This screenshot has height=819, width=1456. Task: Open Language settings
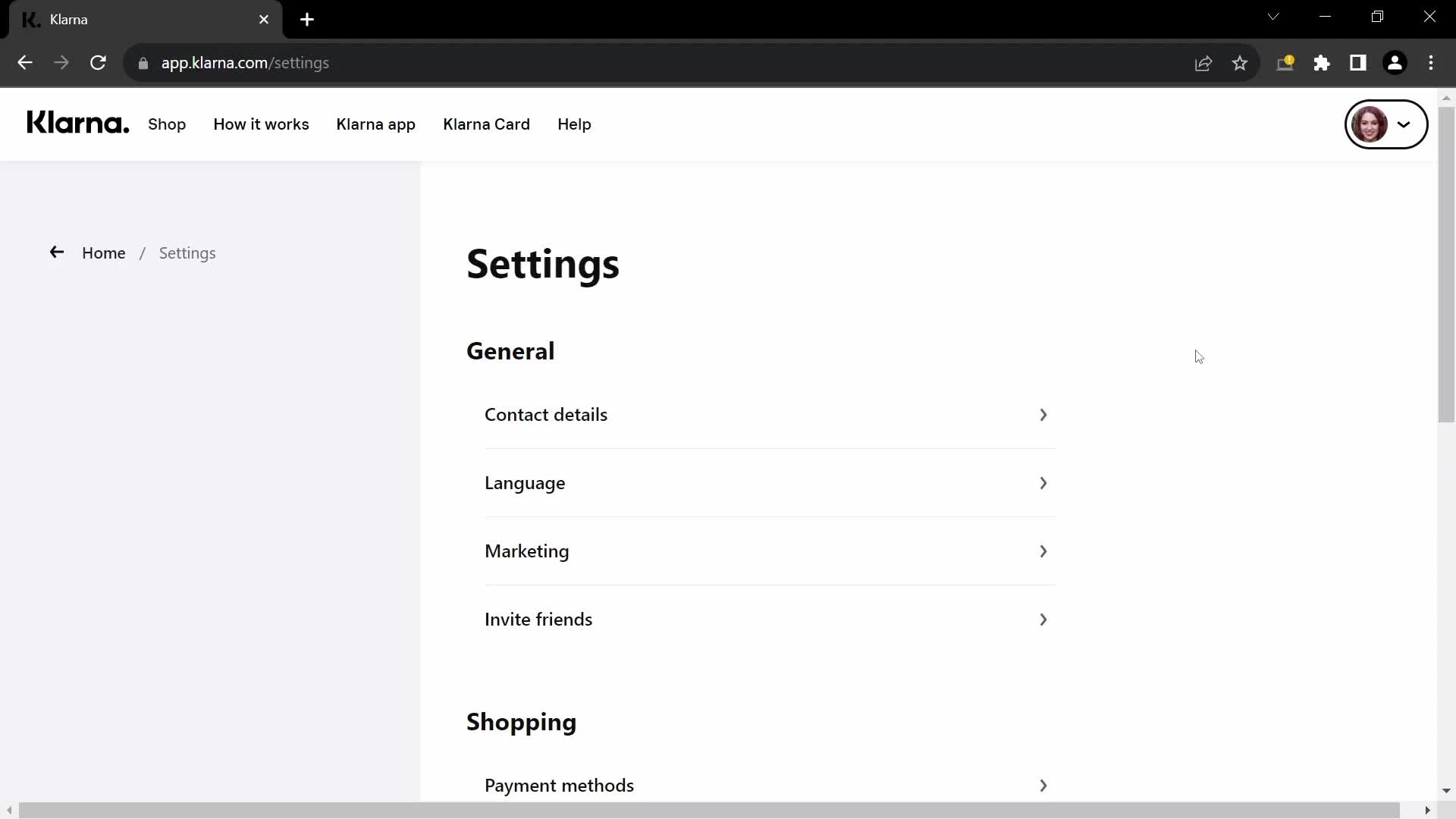tap(770, 483)
